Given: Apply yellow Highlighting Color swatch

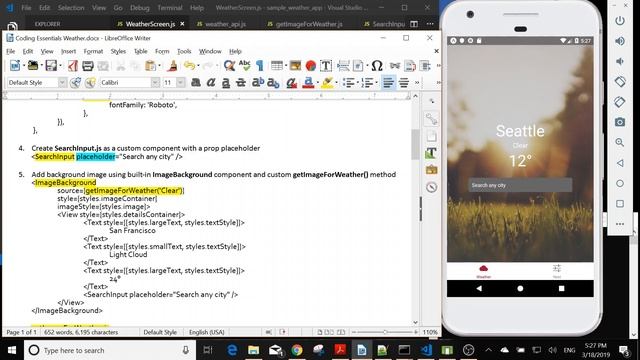Looking at the screenshot, I should [327, 83].
